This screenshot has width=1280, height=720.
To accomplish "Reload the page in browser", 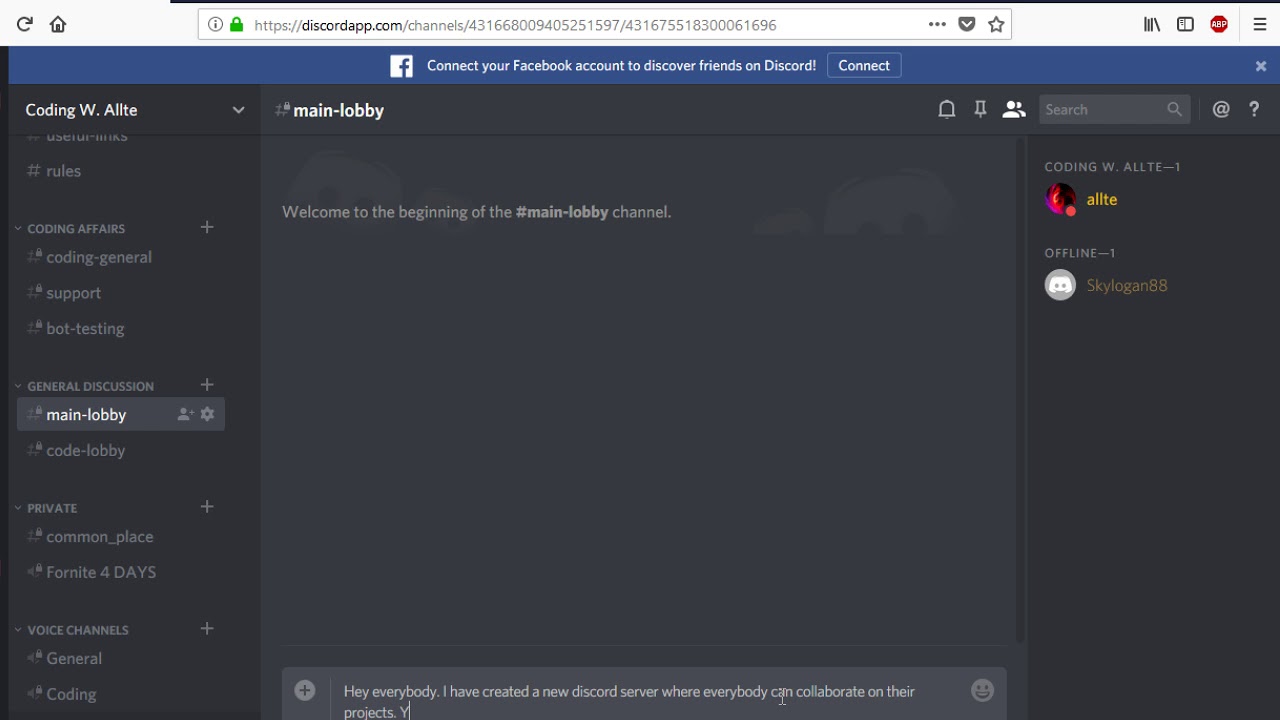I will (25, 25).
